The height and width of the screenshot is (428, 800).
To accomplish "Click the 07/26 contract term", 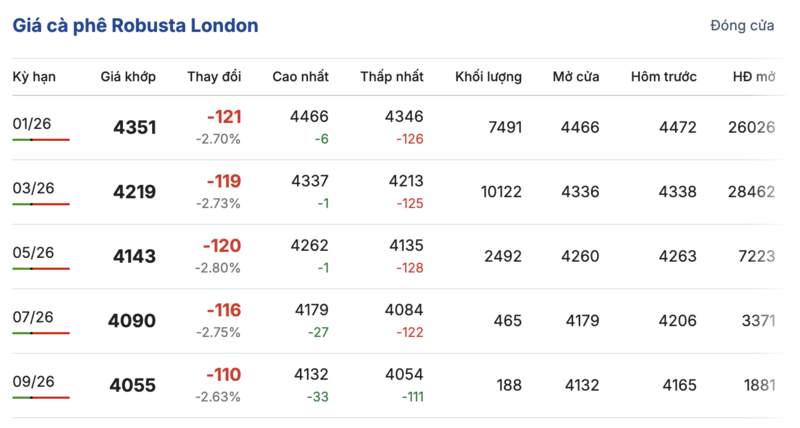I will click(32, 317).
